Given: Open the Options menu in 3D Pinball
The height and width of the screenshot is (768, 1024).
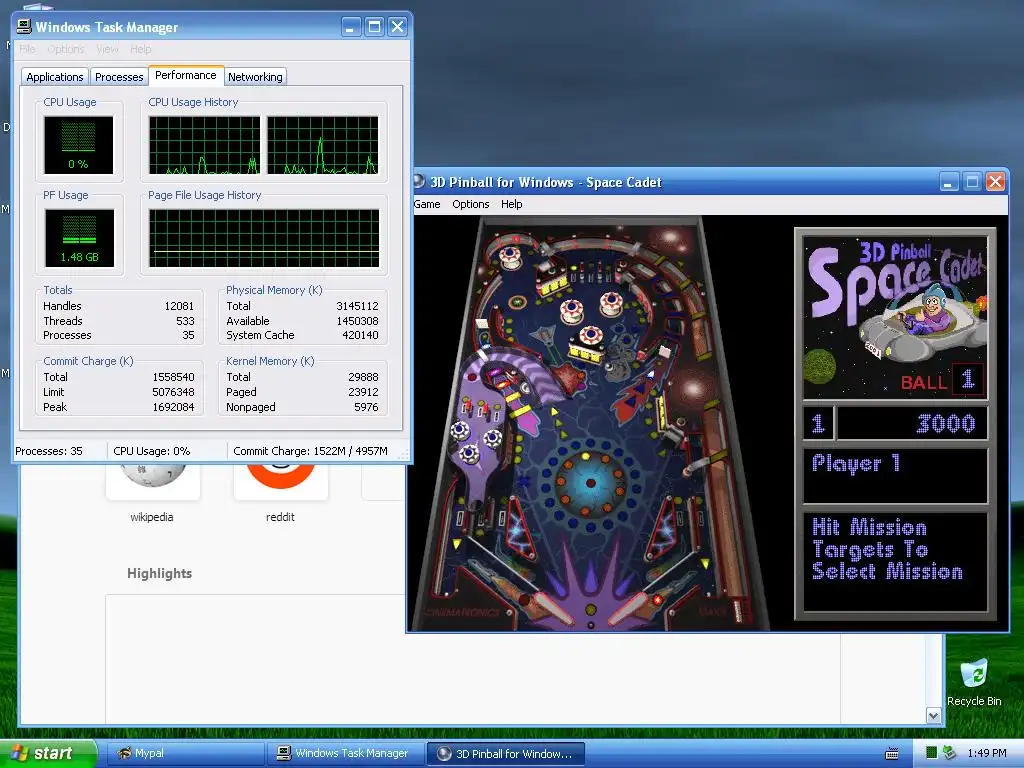Looking at the screenshot, I should click(471, 204).
